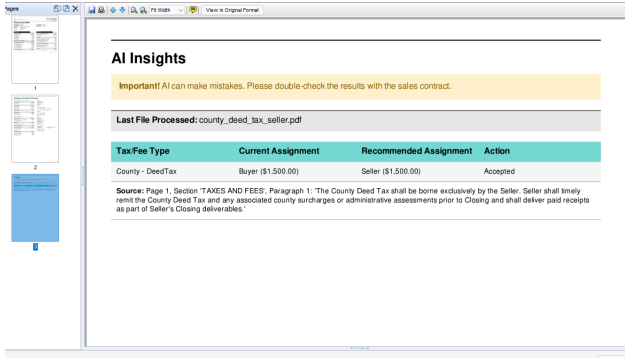Open the Fit Width zoom dropdown
Viewport: 632px width, 361px height.
167,10
